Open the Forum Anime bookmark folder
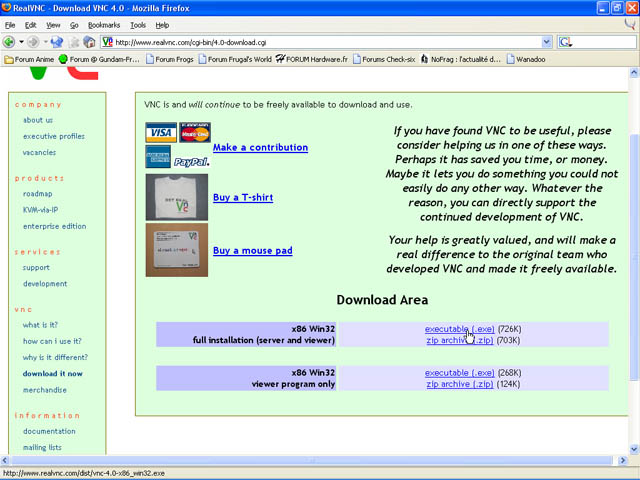640x480 pixels. pos(29,60)
